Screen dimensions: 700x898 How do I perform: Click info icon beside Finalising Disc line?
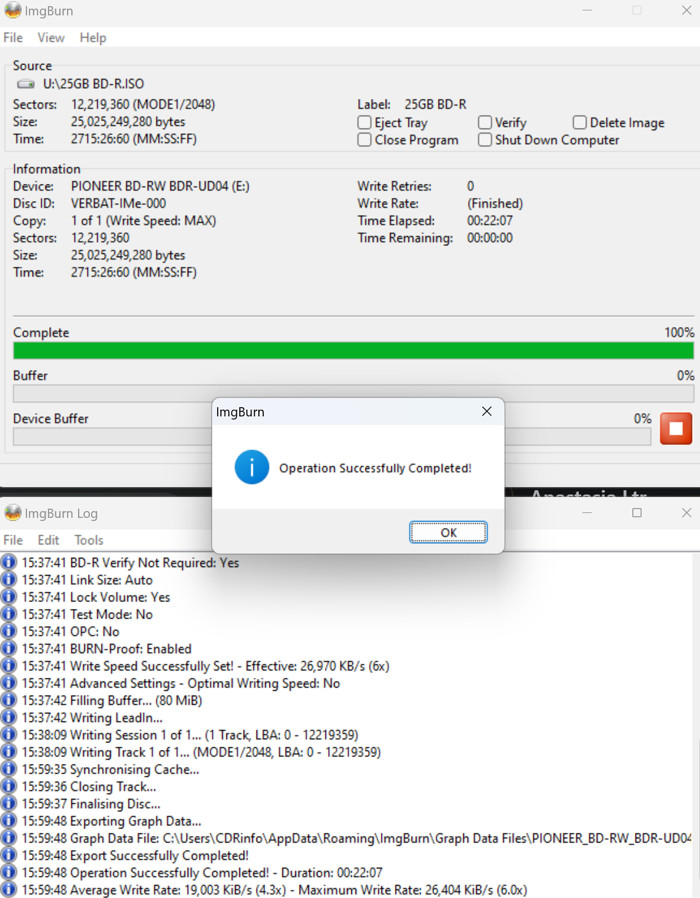9,803
